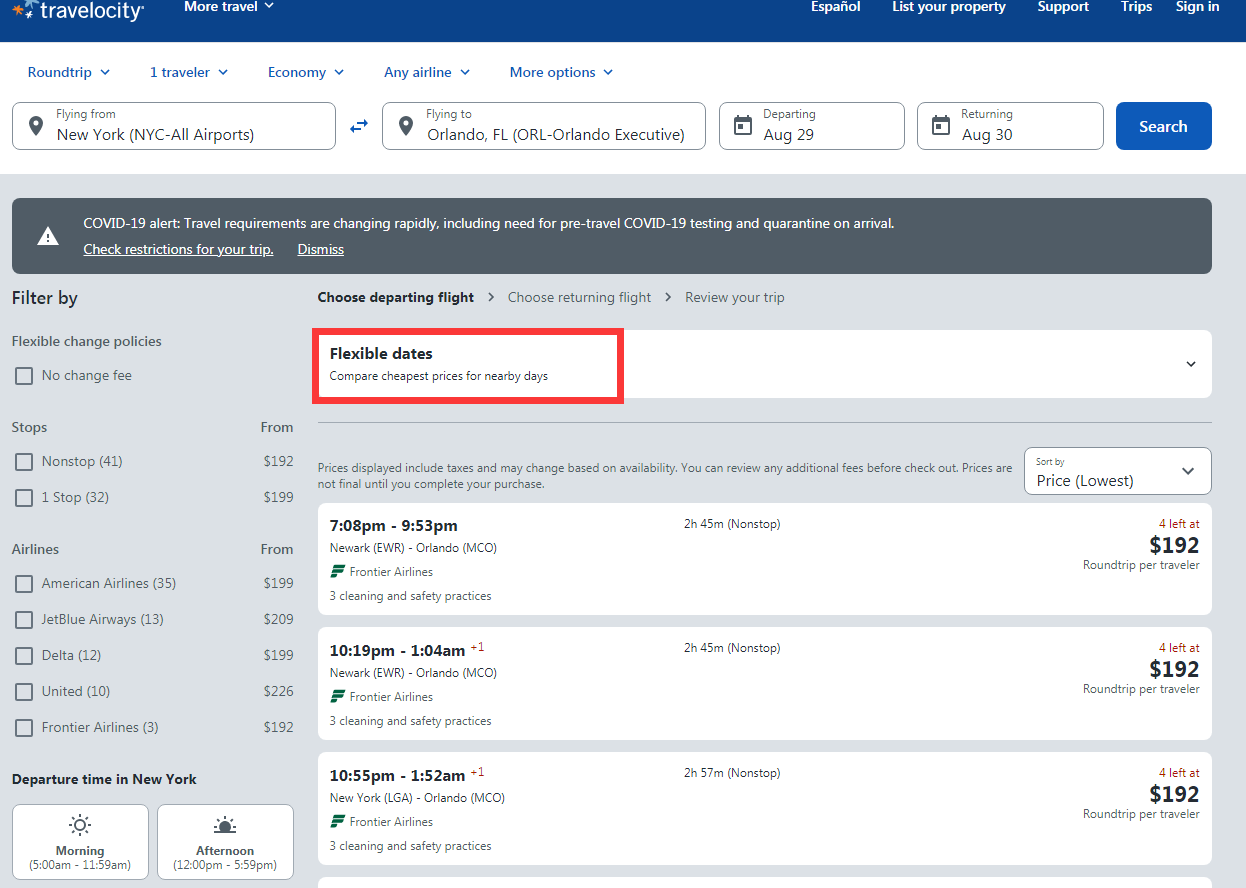The height and width of the screenshot is (888, 1246).
Task: Open the Economy cabin class dropdown
Action: [306, 72]
